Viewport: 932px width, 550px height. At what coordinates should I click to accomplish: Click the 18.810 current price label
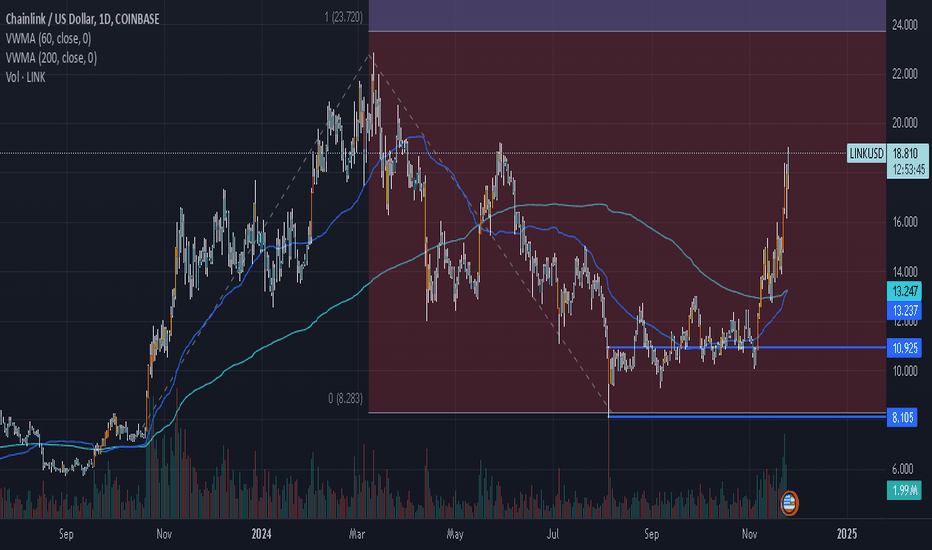tap(905, 153)
